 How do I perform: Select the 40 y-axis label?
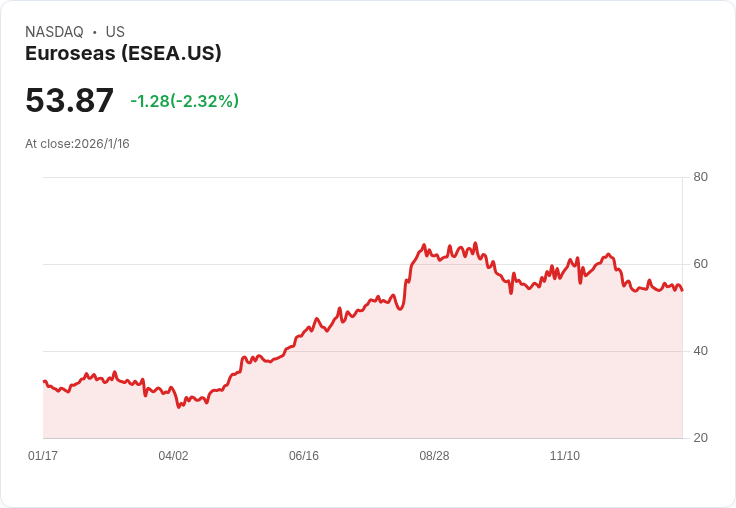click(x=700, y=351)
